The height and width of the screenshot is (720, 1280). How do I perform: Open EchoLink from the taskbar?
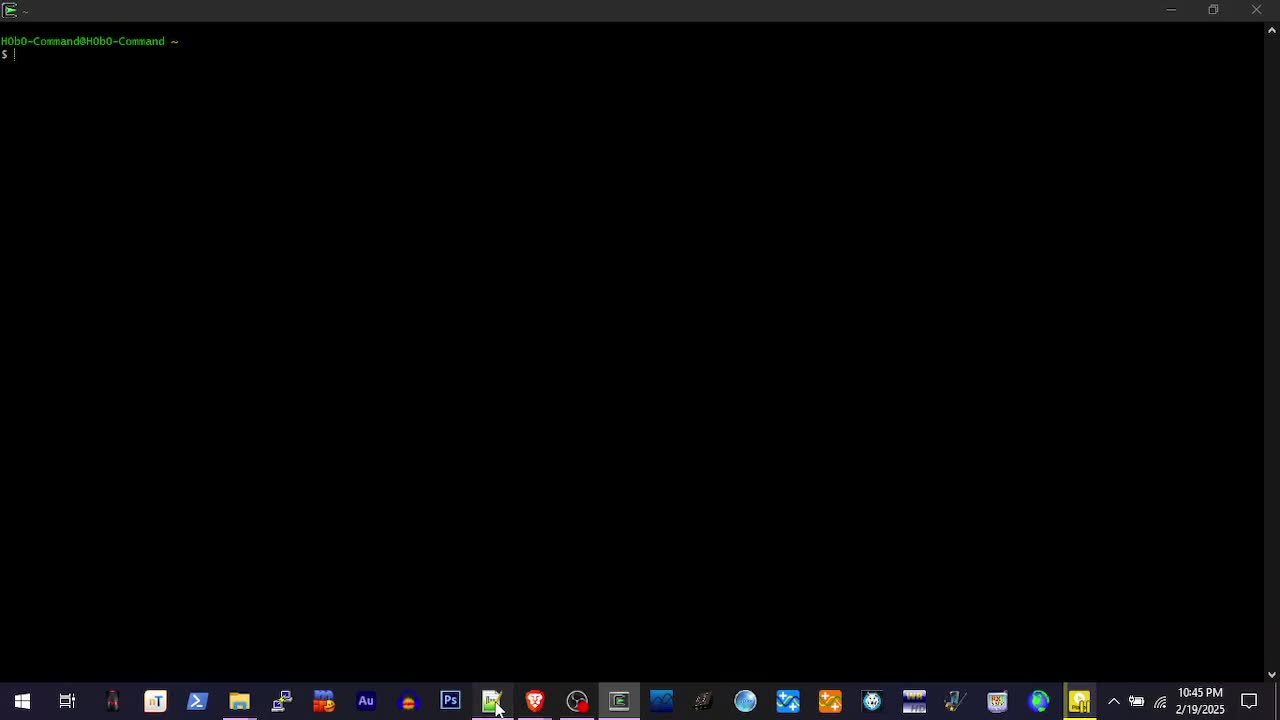(1040, 701)
